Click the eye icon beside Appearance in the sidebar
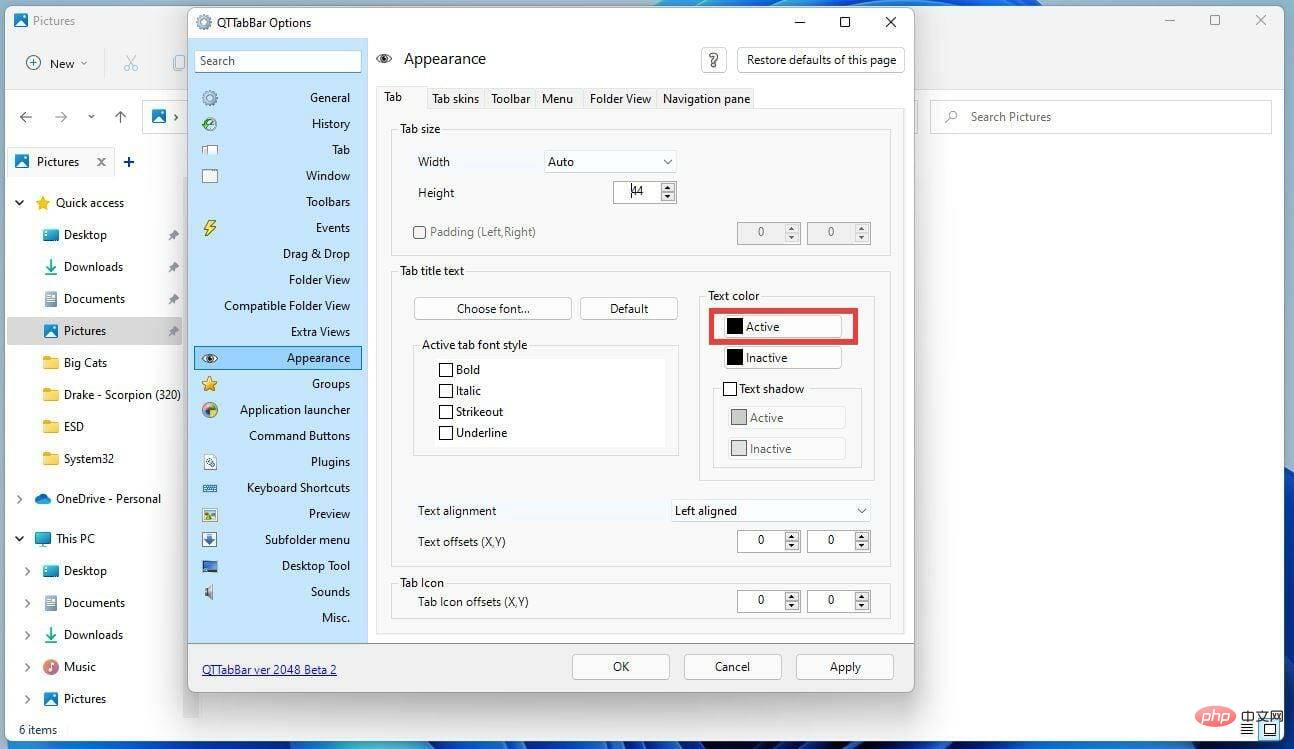The image size is (1294, 749). [210, 358]
